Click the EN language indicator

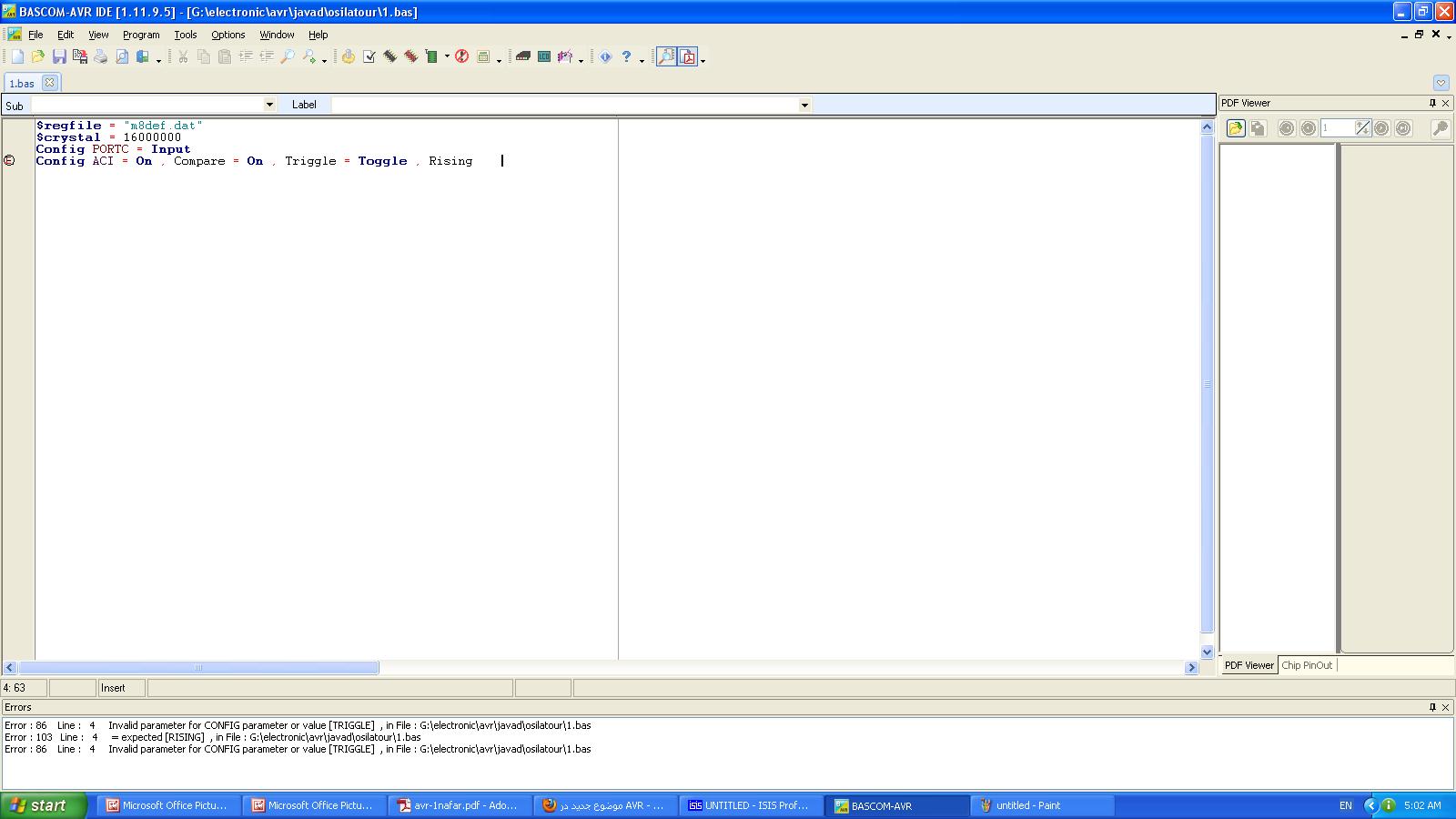1346,805
